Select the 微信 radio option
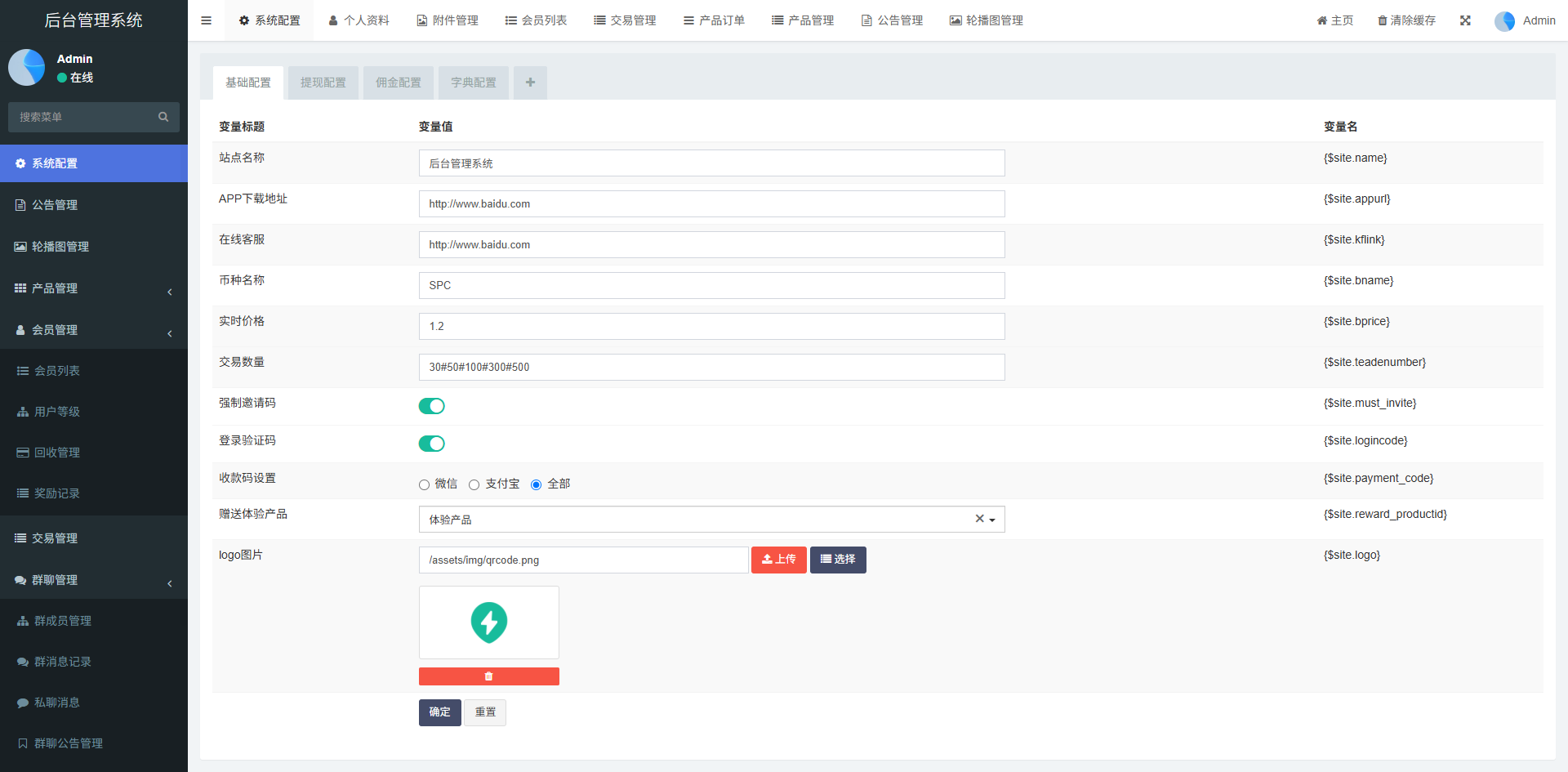 pos(424,484)
